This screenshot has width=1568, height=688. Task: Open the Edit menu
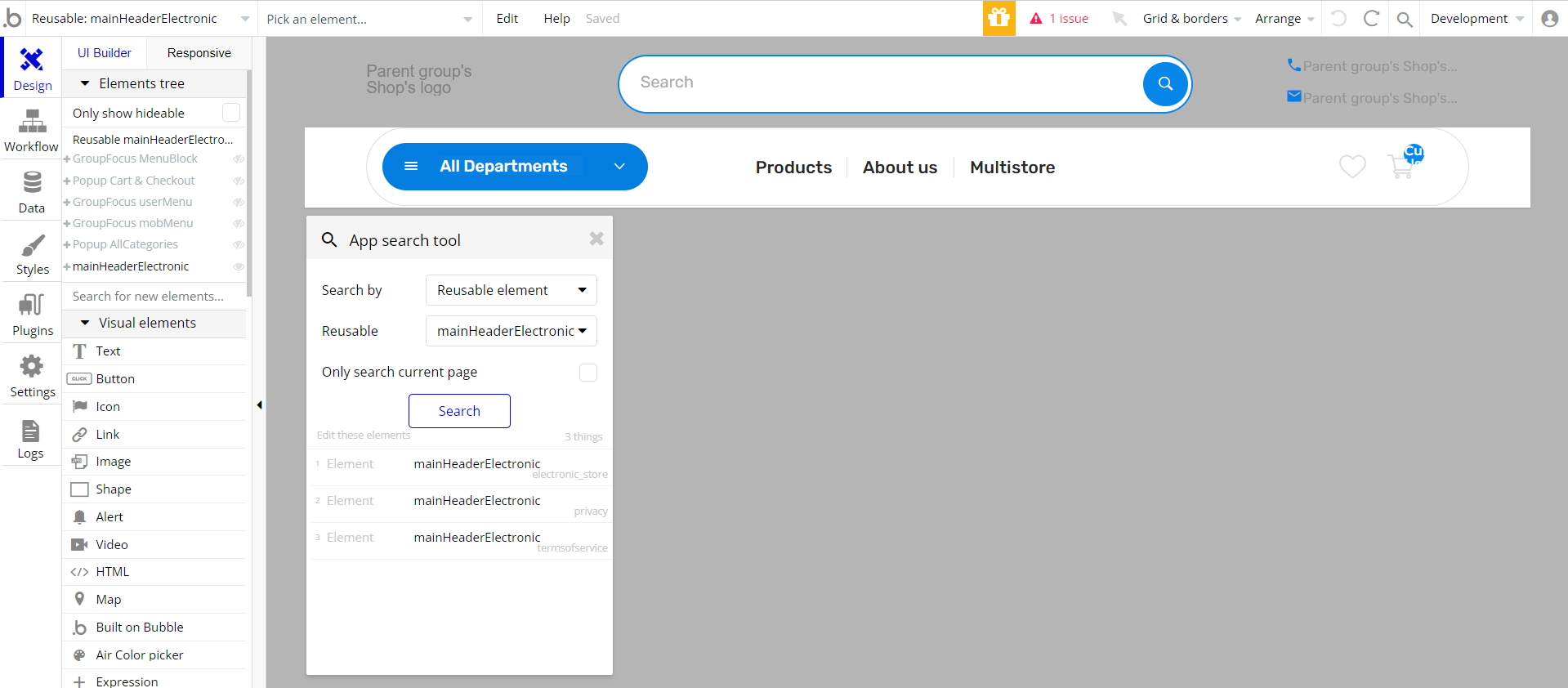coord(507,18)
